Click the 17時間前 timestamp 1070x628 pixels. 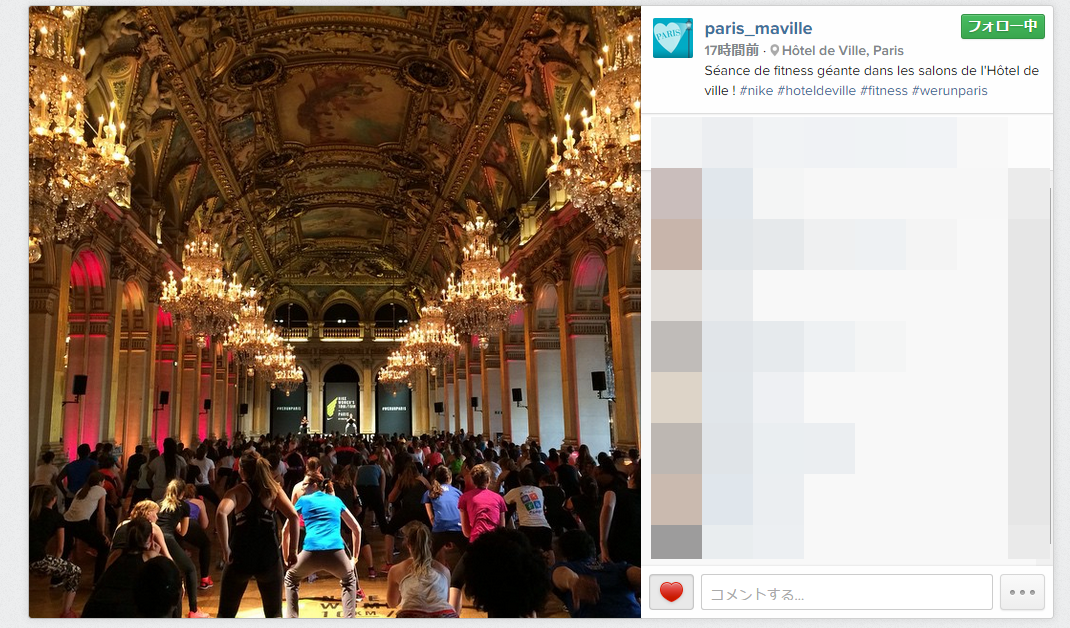click(732, 51)
